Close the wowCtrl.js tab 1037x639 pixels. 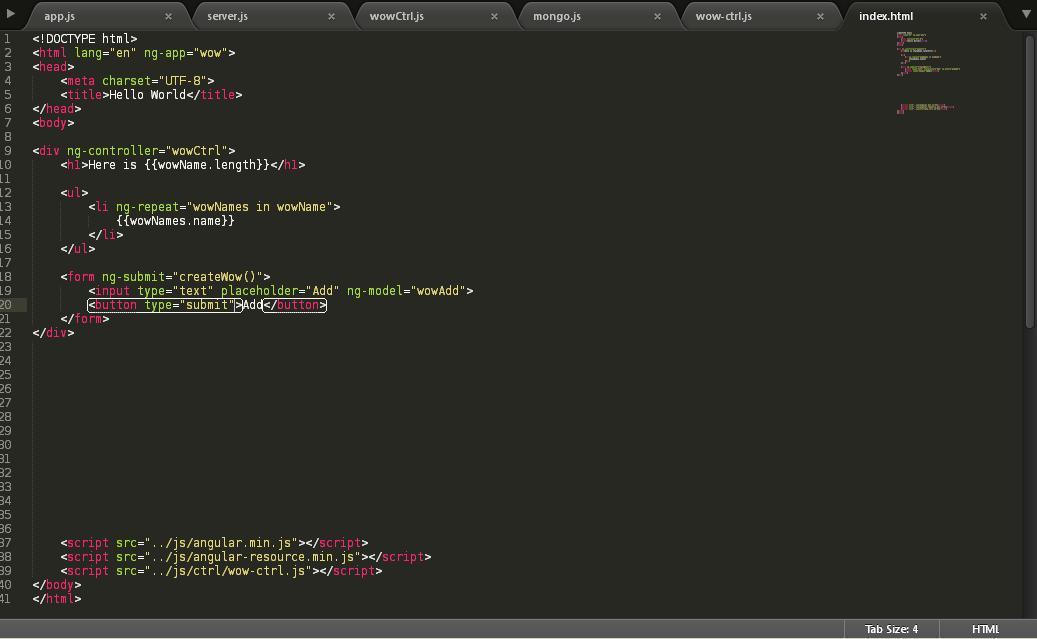point(494,17)
